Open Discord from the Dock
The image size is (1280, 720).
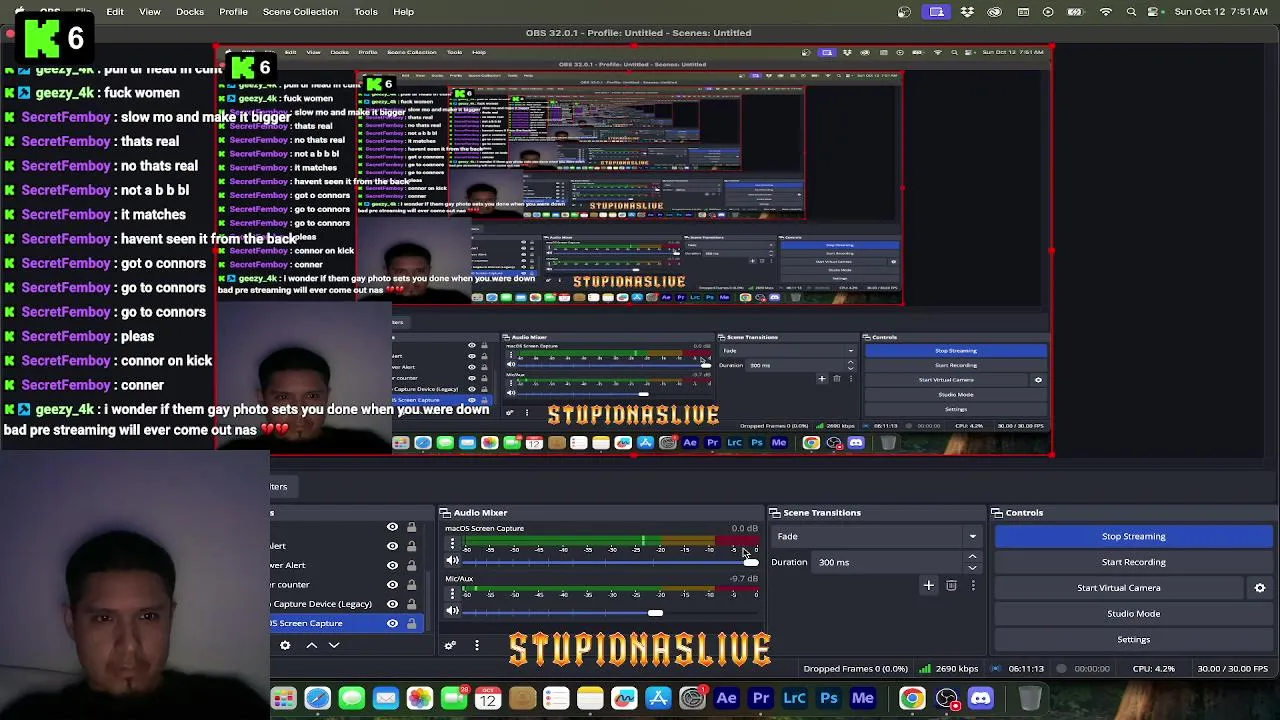click(980, 698)
